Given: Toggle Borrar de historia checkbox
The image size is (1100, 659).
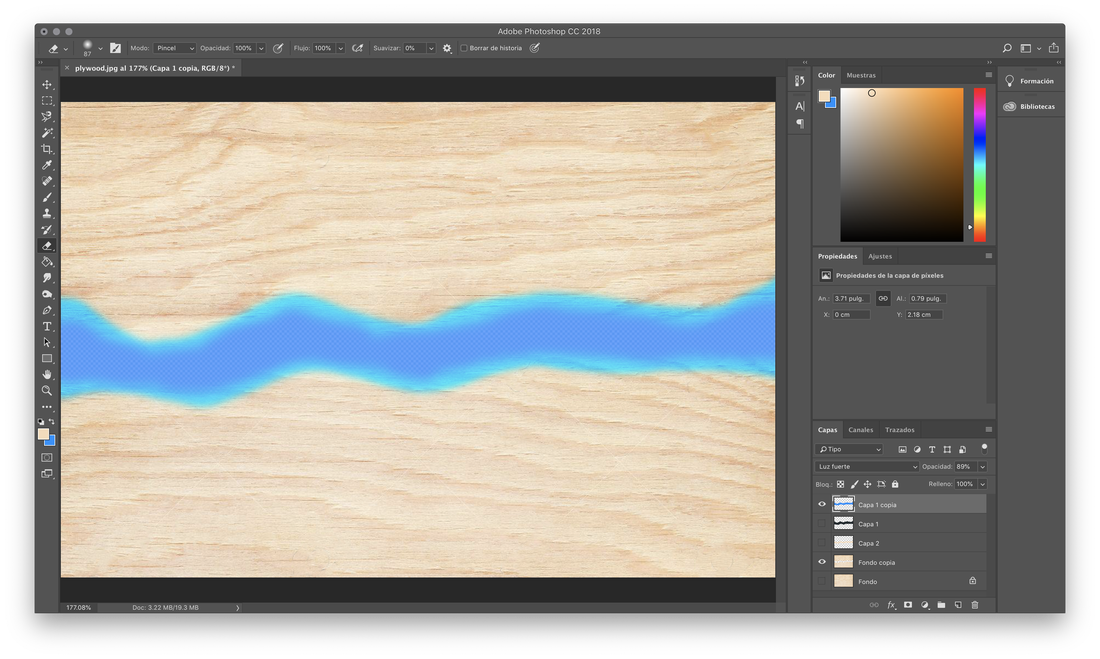Looking at the screenshot, I should coord(464,48).
